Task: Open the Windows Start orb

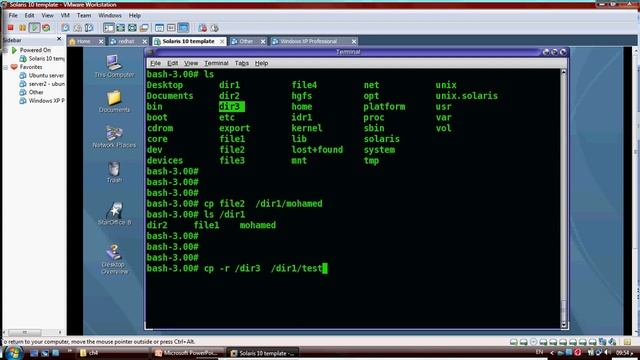Action: click(x=14, y=353)
